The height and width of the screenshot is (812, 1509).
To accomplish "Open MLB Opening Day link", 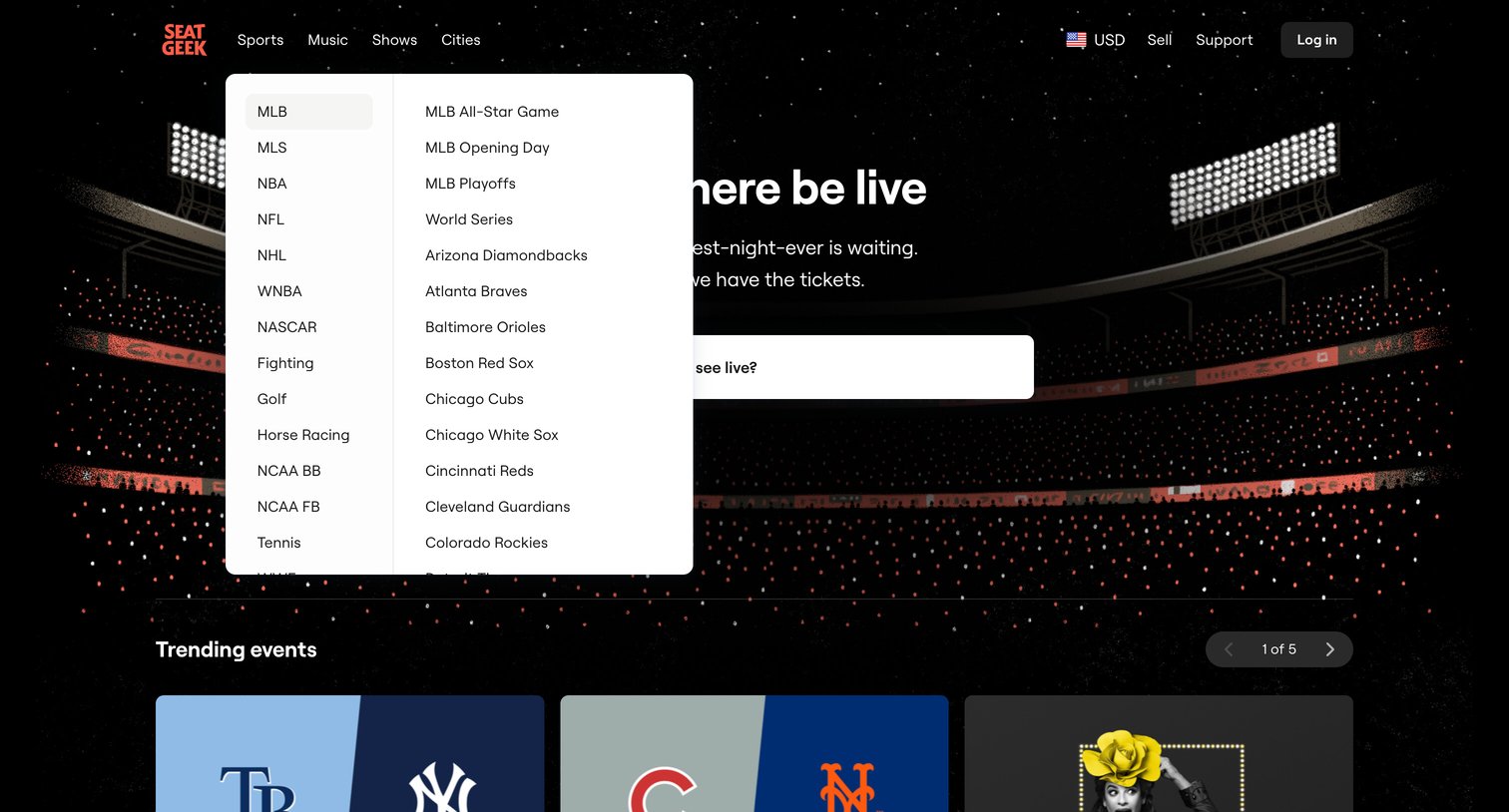I will pyautogui.click(x=487, y=148).
